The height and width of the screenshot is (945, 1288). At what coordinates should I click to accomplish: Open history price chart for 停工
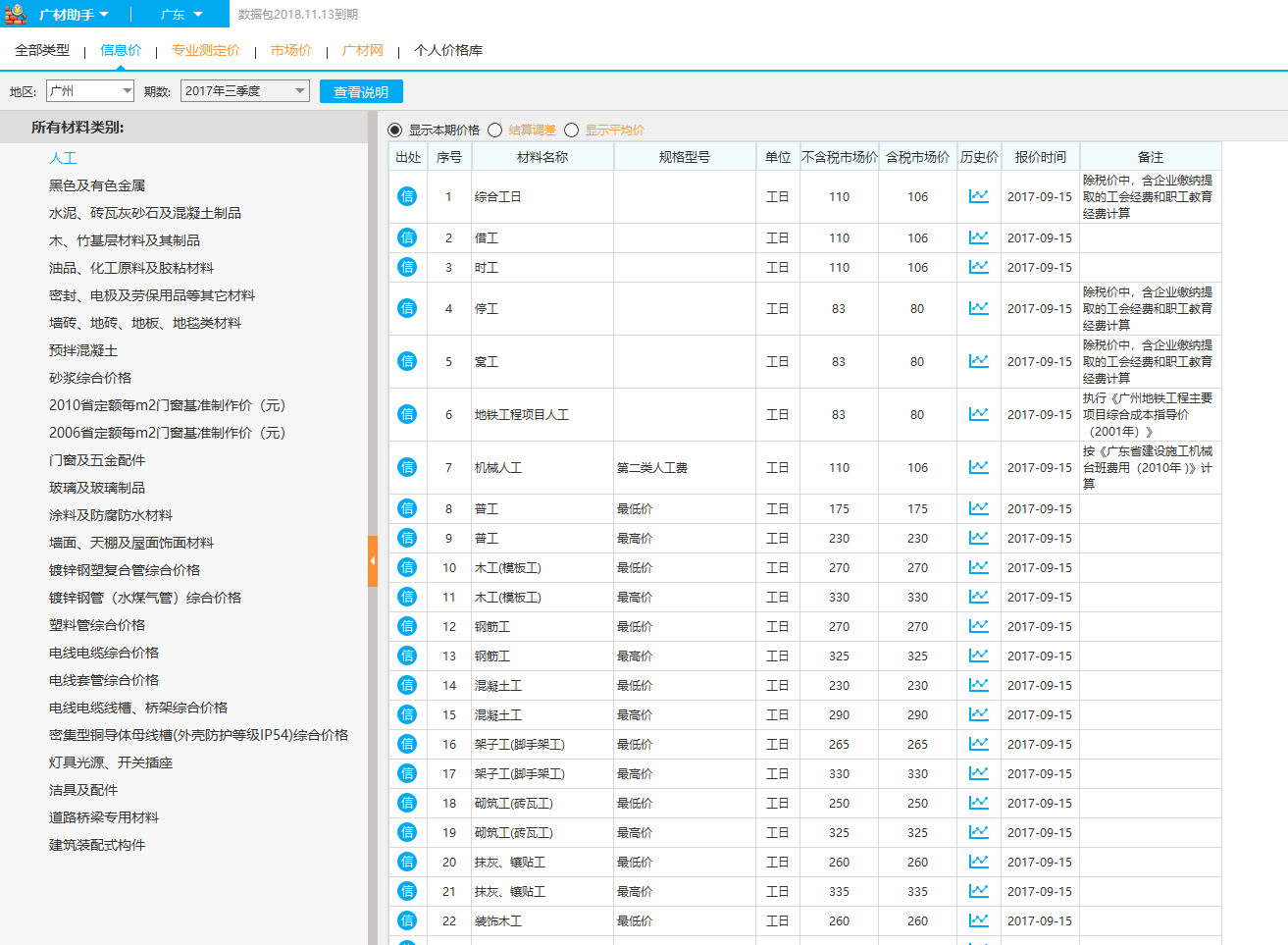pyautogui.click(x=979, y=308)
